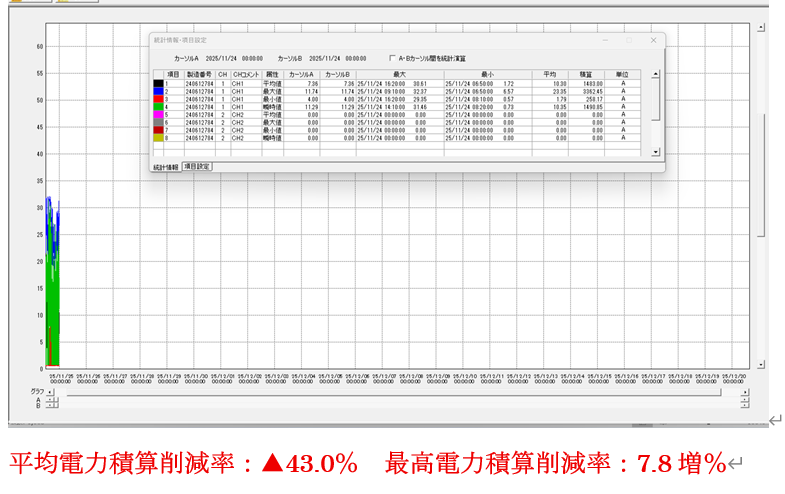
Task: Open the 項目設定 tab
Action: pos(196,166)
